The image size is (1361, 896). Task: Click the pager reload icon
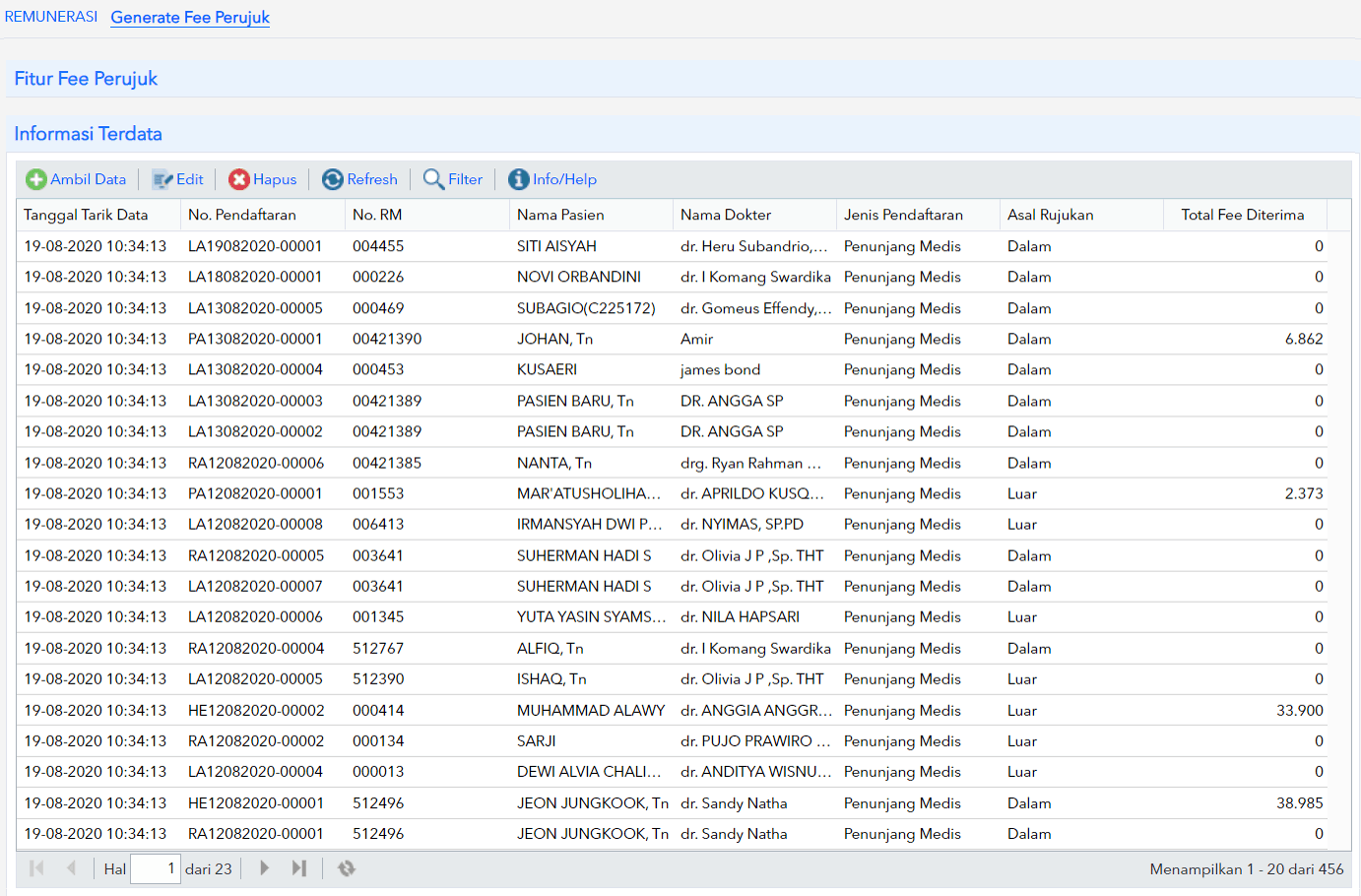tap(346, 868)
